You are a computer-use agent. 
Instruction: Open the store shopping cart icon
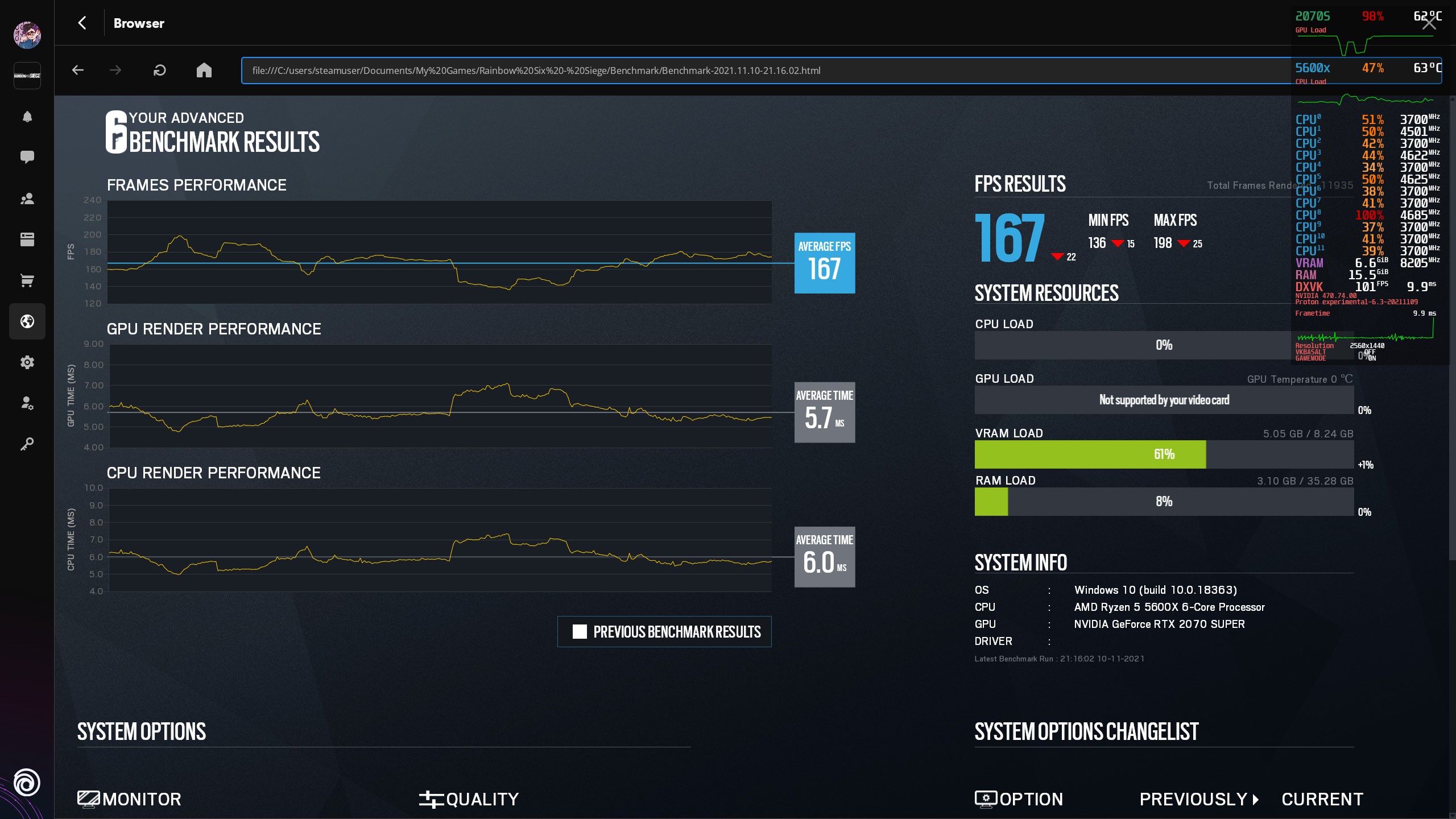coord(27,280)
